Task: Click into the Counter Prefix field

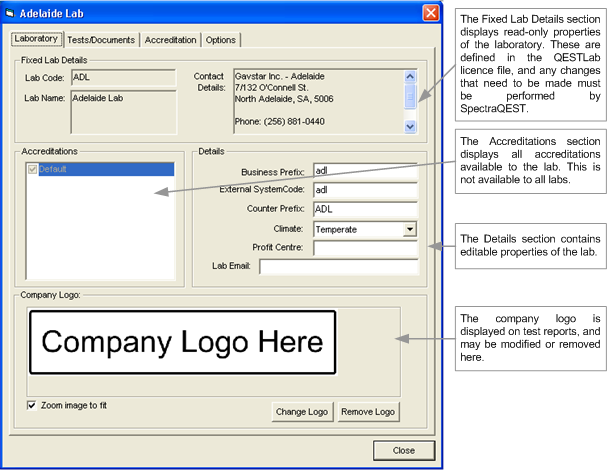Action: [364, 209]
